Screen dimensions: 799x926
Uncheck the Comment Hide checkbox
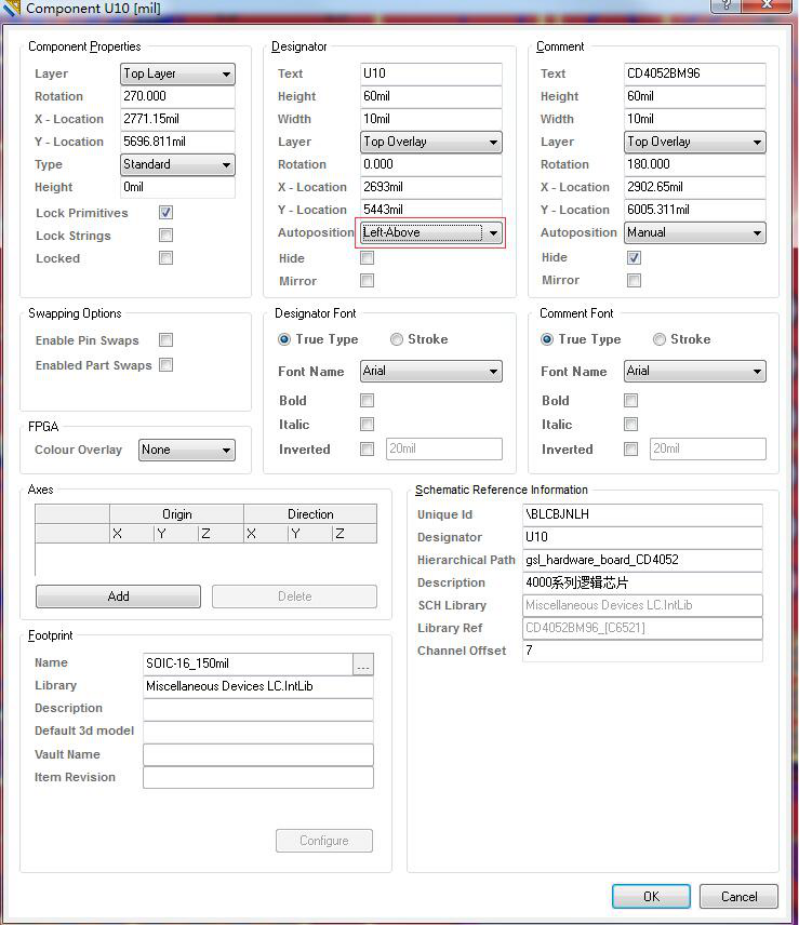pos(632,257)
